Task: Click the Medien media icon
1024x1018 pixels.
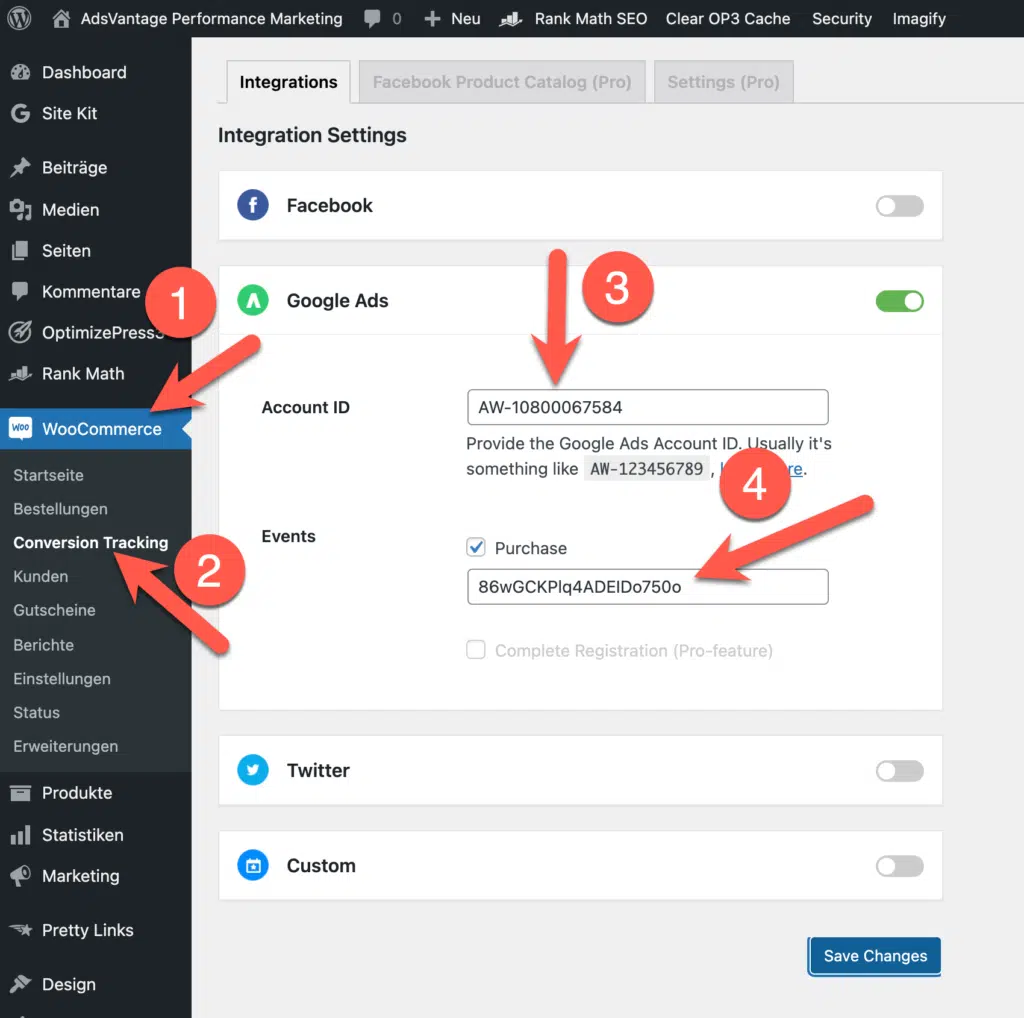Action: (x=20, y=210)
